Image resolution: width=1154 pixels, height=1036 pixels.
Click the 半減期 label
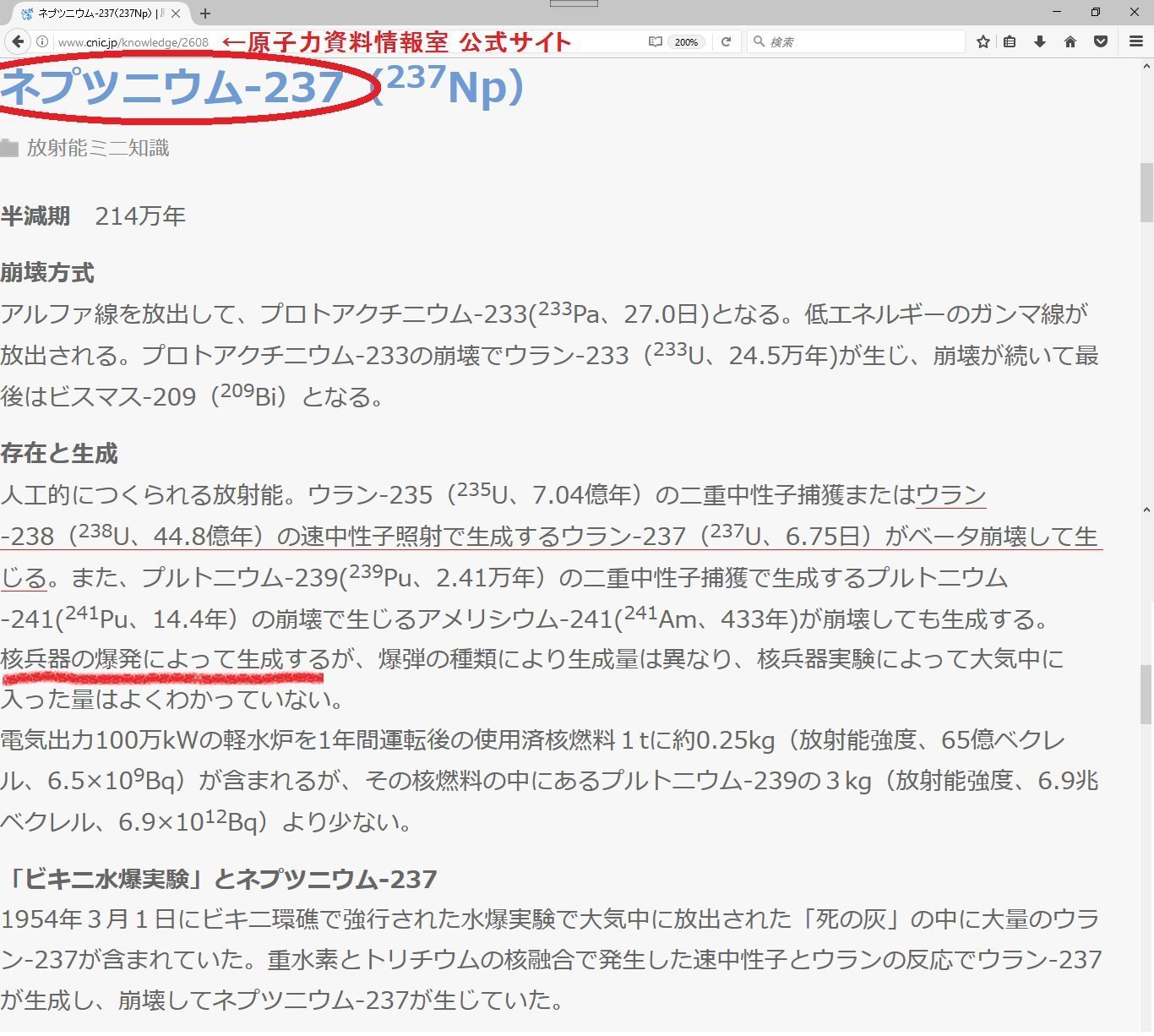click(35, 216)
